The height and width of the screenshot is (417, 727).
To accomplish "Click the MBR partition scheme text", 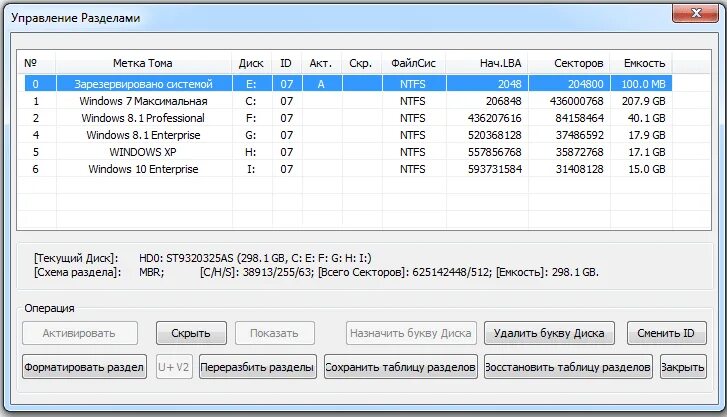I will click(152, 272).
